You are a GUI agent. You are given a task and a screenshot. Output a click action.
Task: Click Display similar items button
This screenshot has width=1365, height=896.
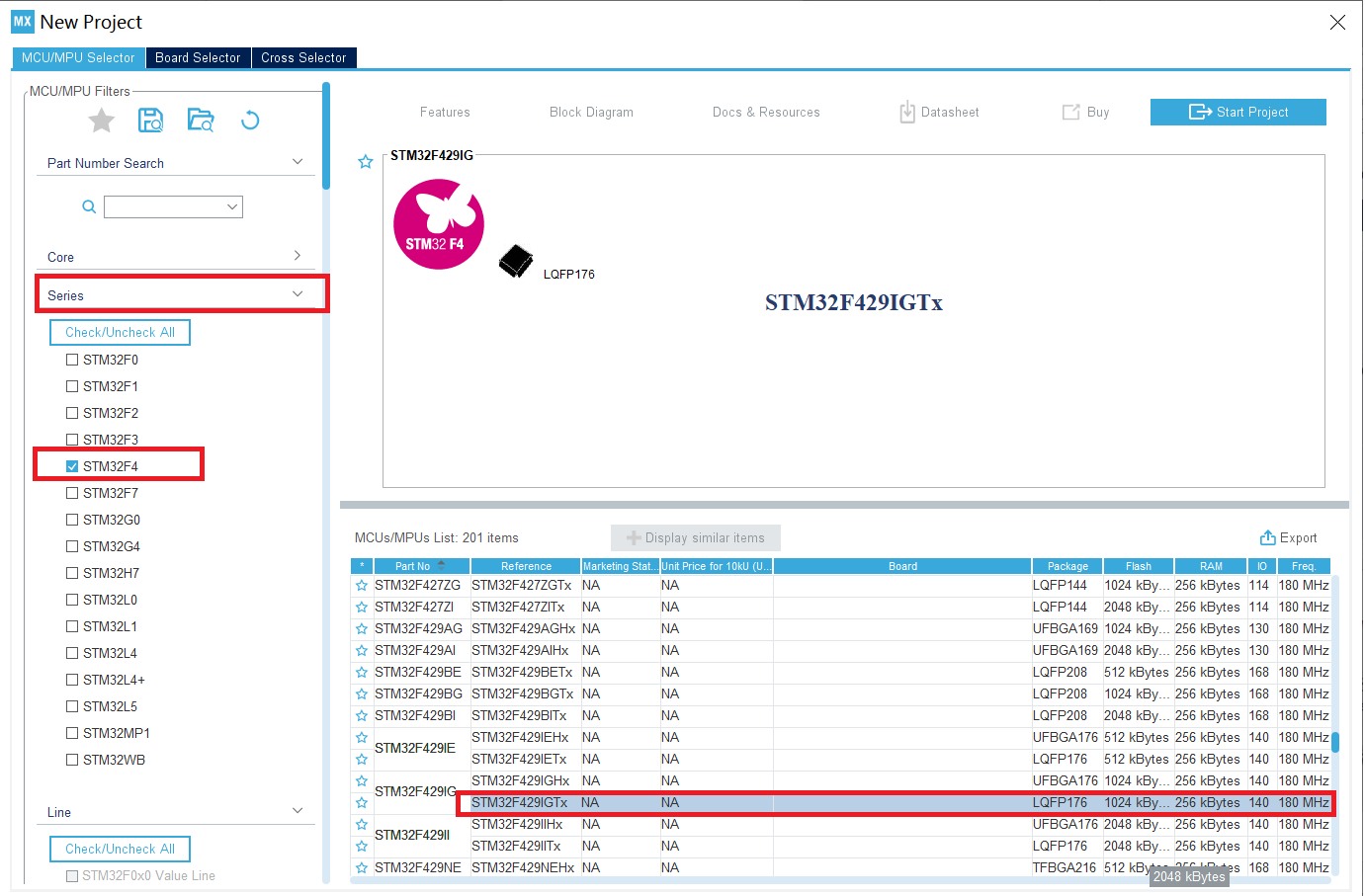696,537
